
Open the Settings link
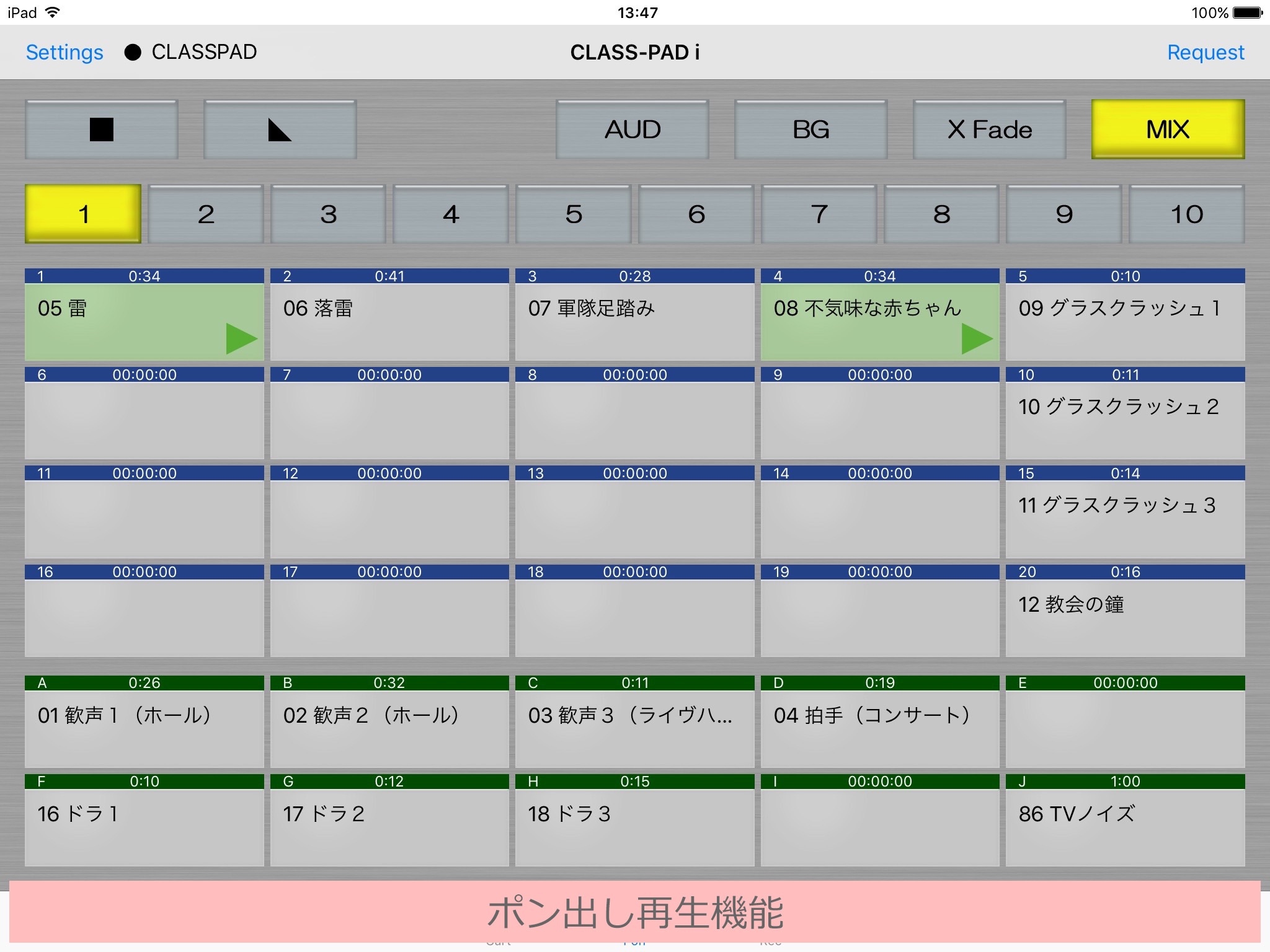point(64,53)
